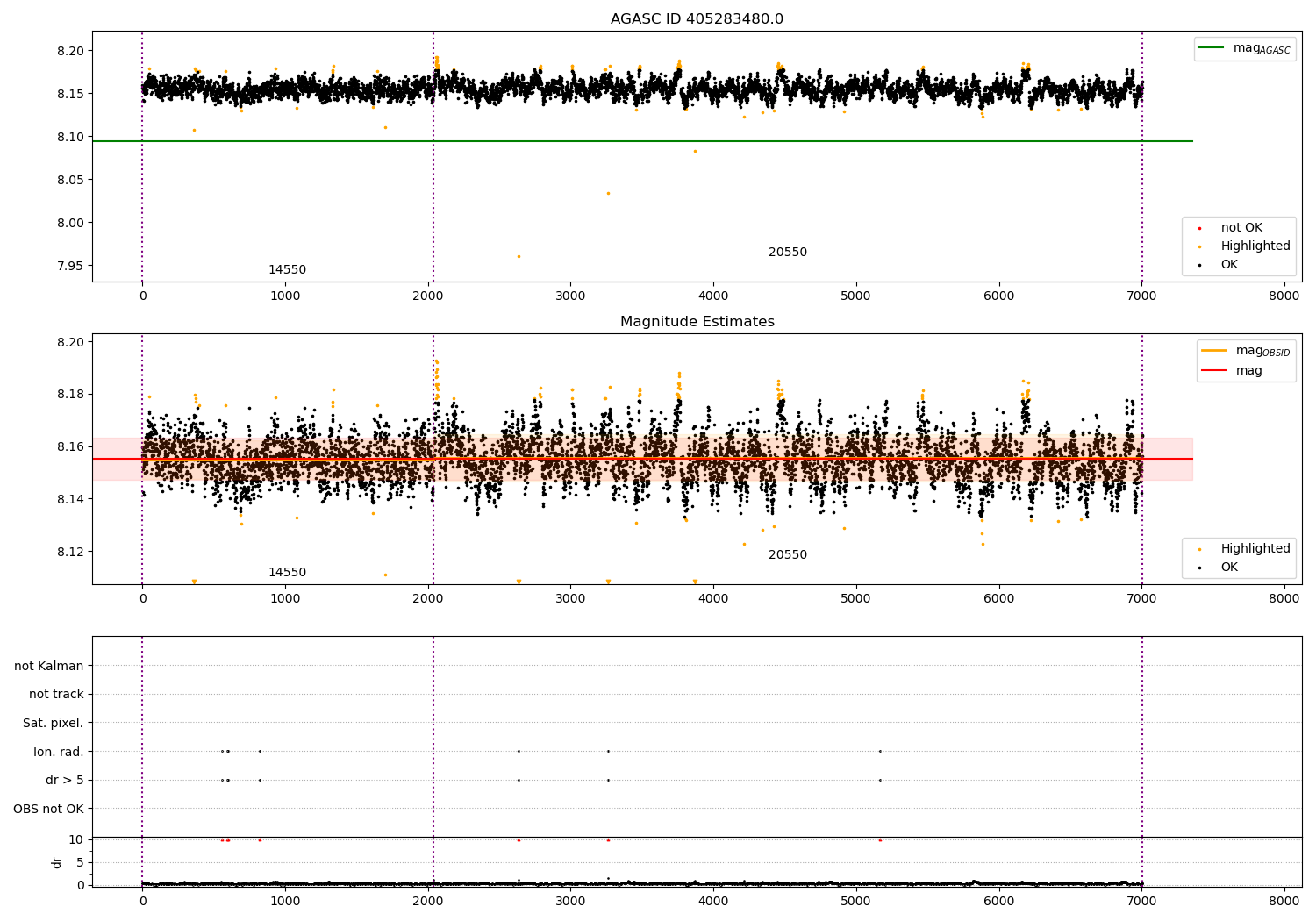Click 'Highlighted' in the AGASC ID plot legend
The width and height of the screenshot is (1316, 921).
pyautogui.click(x=1255, y=246)
